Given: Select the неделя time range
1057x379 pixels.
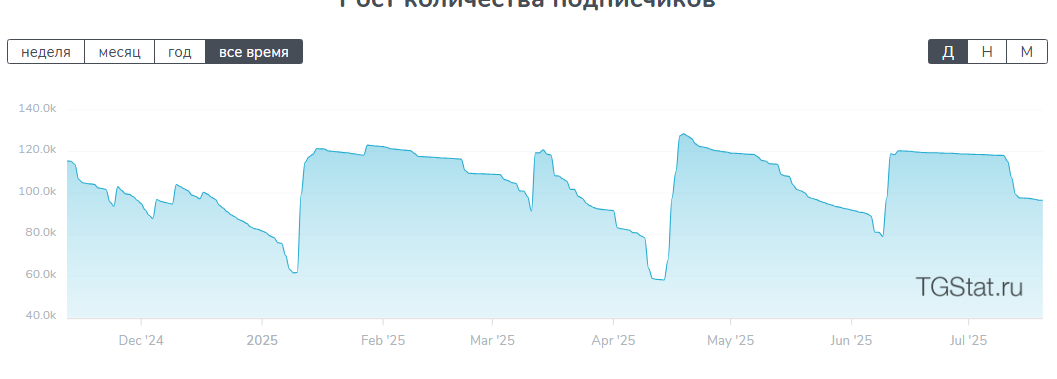Looking at the screenshot, I should (x=46, y=52).
